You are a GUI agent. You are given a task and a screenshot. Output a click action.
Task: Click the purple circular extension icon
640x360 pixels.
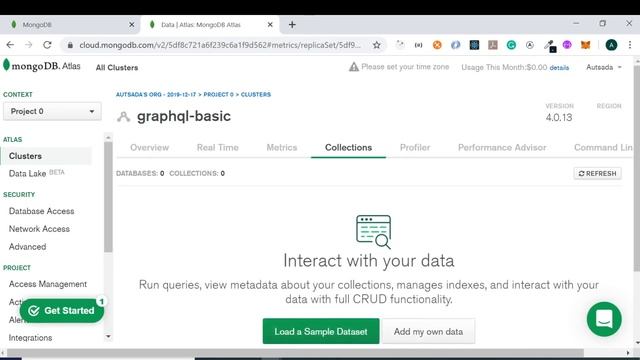click(x=567, y=45)
